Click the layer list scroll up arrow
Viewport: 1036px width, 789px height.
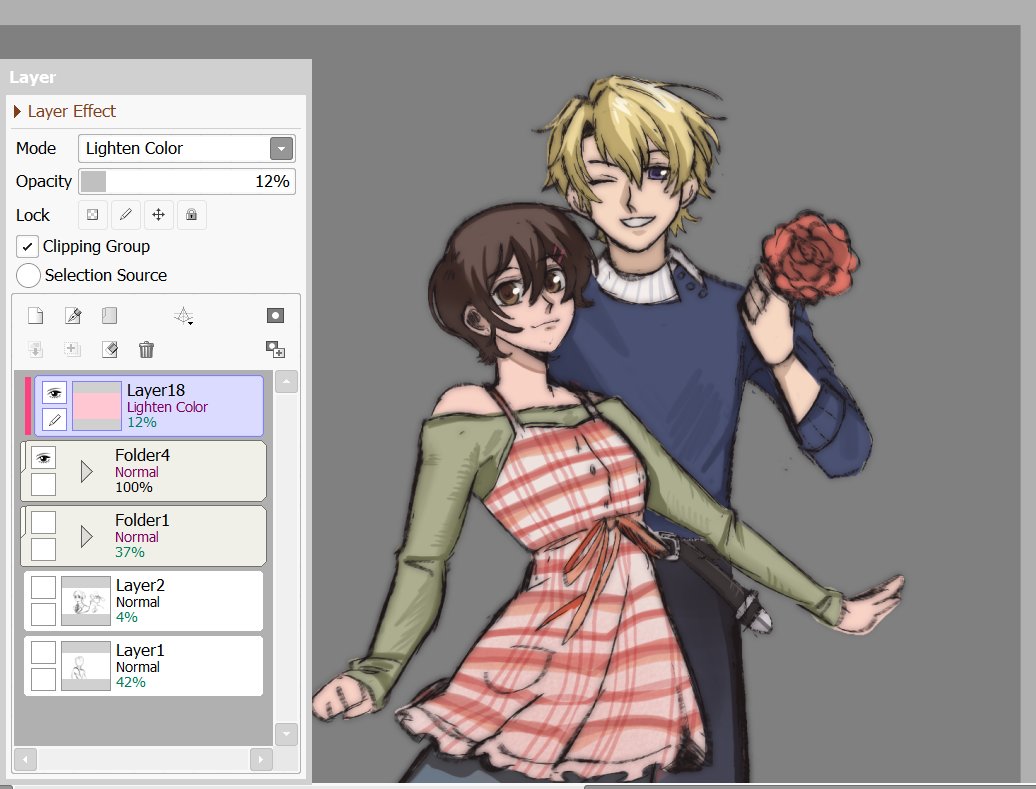(x=286, y=381)
